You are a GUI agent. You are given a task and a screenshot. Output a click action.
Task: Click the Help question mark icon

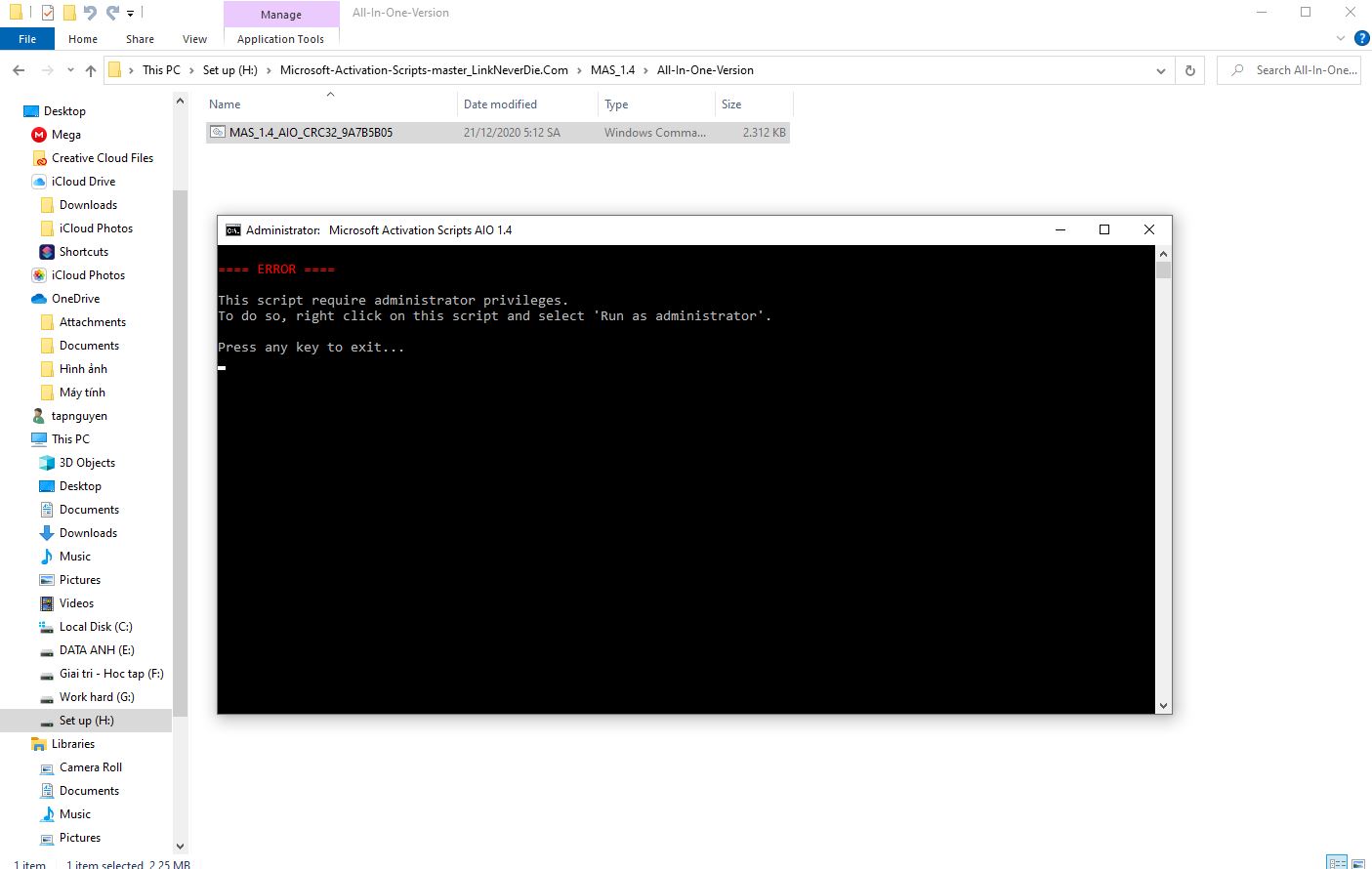(x=1362, y=39)
